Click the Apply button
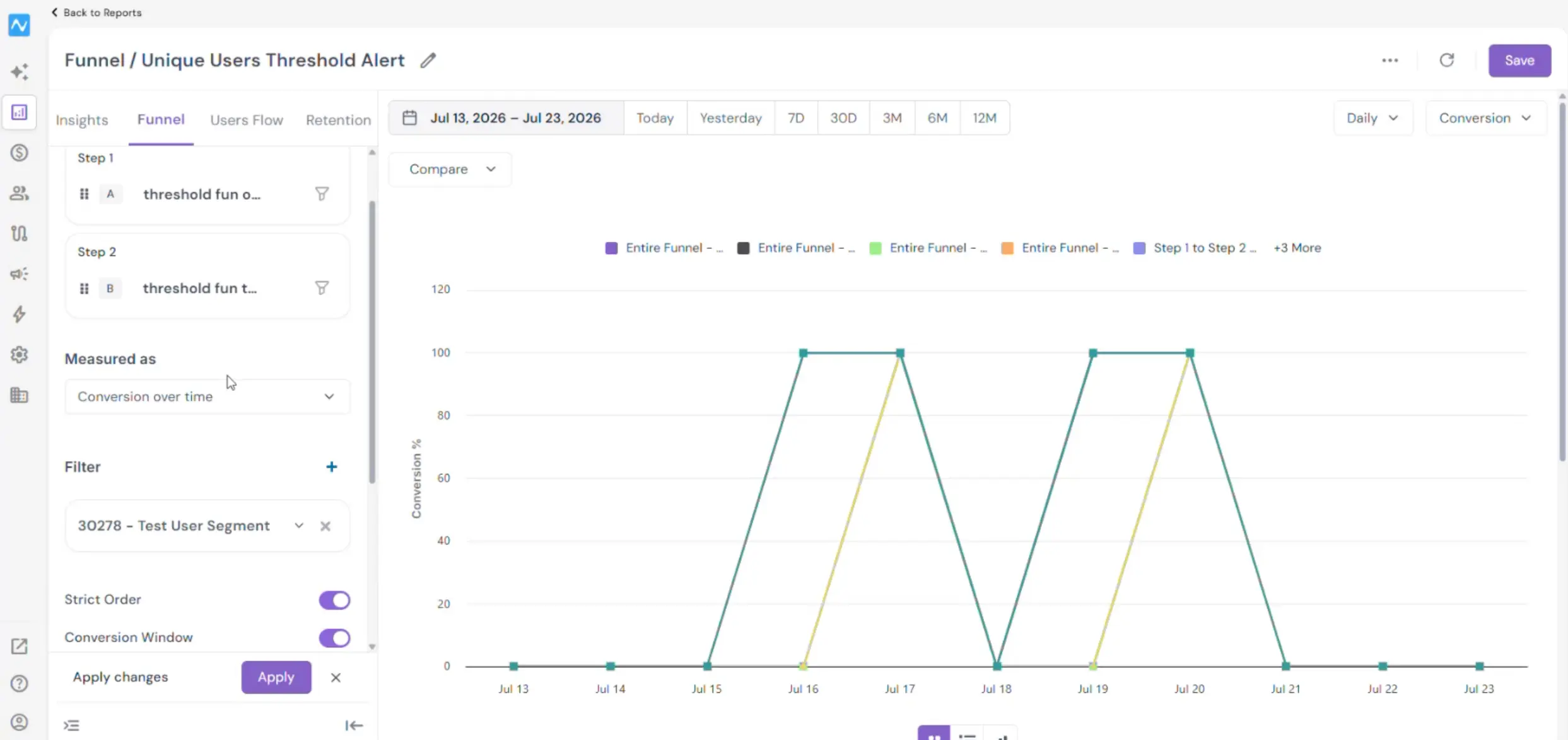Screen dimensions: 1568x740 pyautogui.click(x=276, y=677)
